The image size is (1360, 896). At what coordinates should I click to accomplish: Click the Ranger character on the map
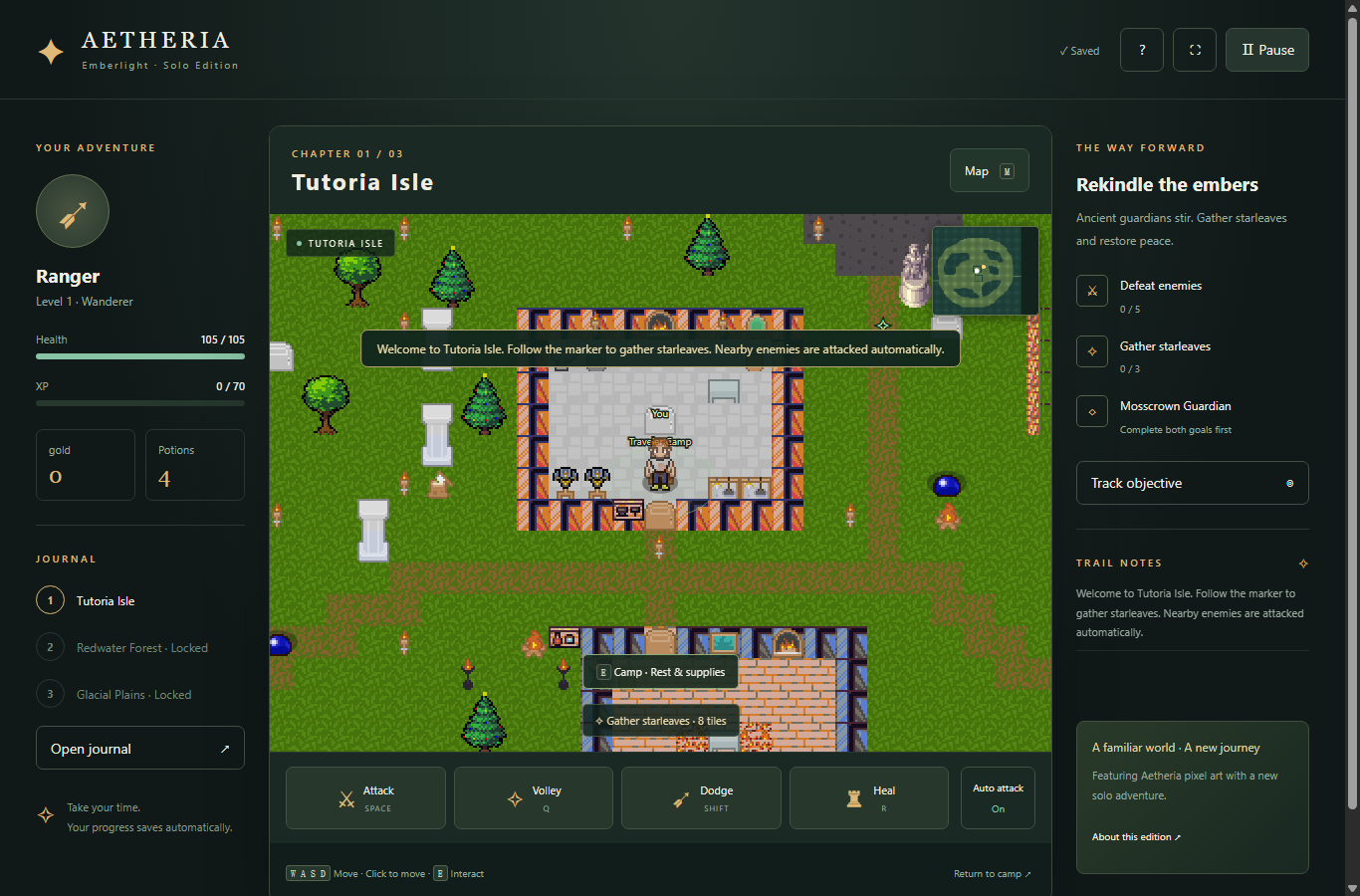[x=659, y=464]
